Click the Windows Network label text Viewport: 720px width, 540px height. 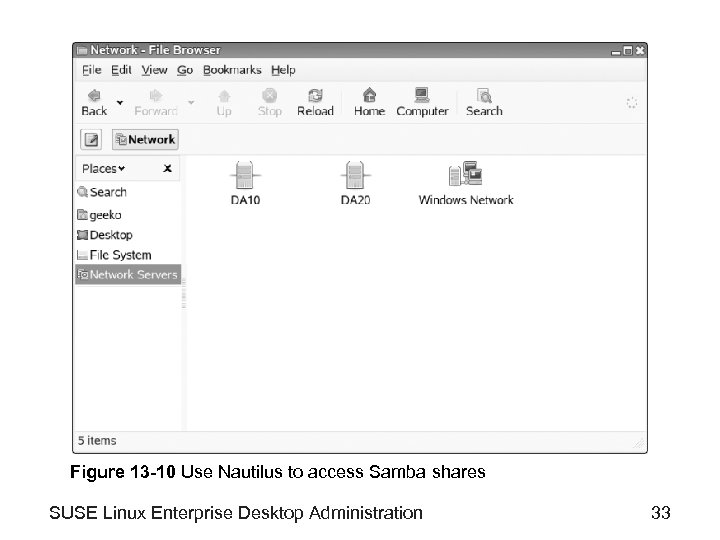[466, 200]
